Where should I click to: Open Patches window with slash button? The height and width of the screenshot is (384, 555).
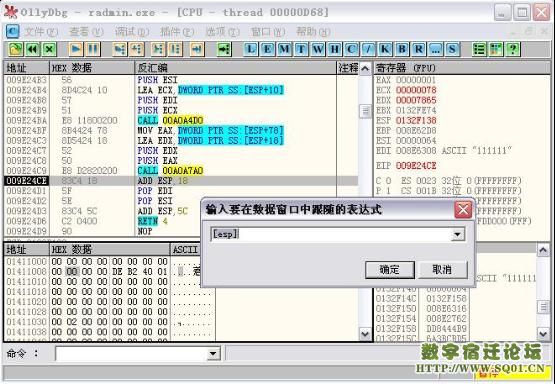point(368,49)
